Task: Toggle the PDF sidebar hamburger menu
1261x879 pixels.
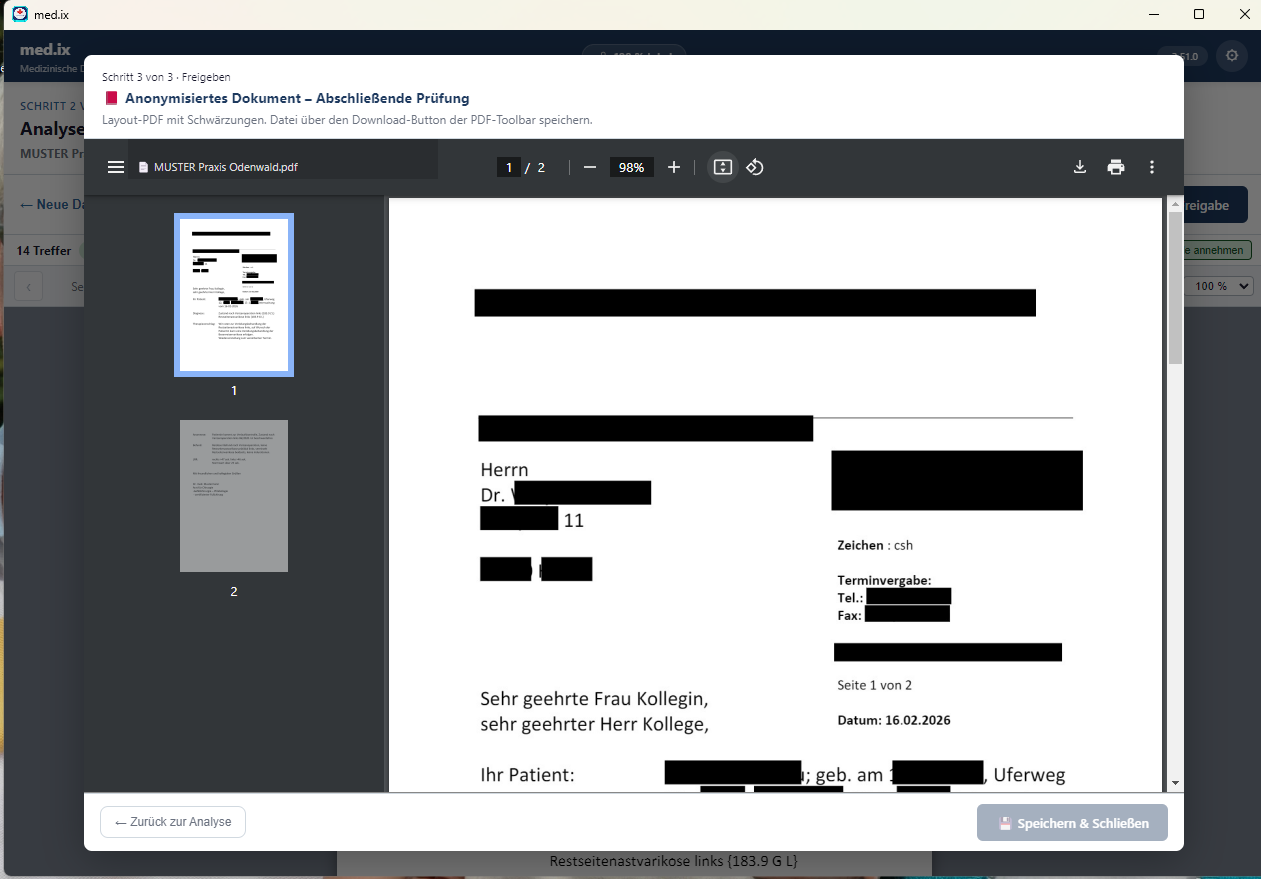Action: coord(116,167)
